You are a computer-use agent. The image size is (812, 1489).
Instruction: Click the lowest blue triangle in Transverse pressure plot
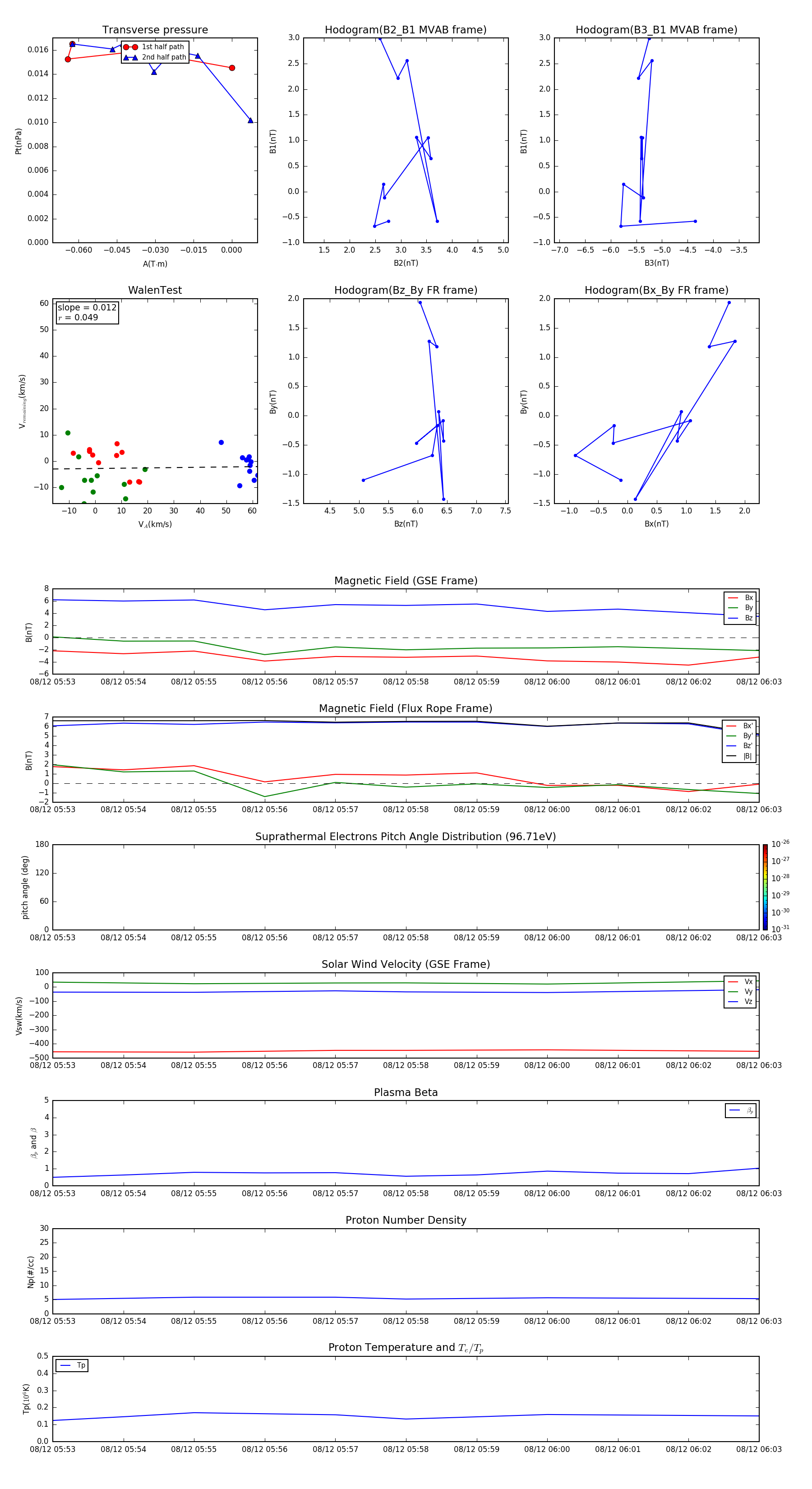click(x=250, y=120)
